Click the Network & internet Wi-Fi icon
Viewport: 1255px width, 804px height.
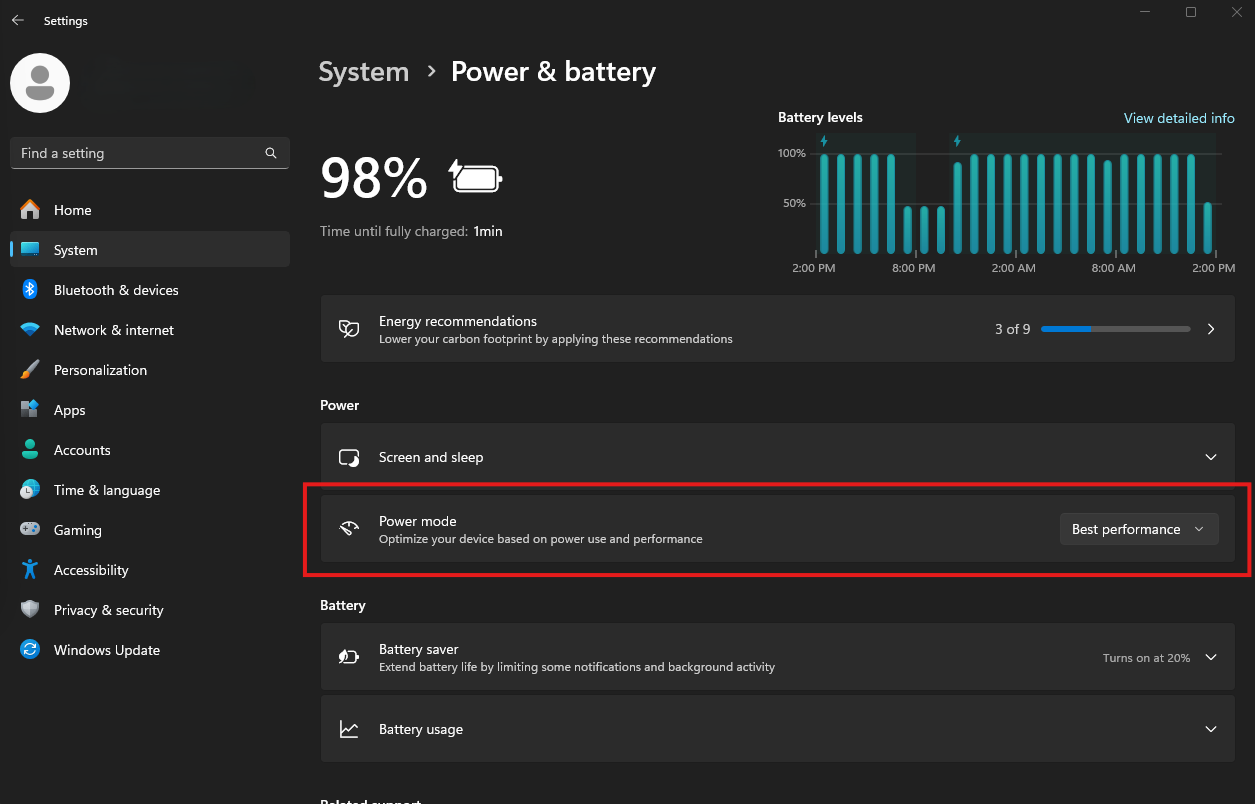tap(30, 330)
